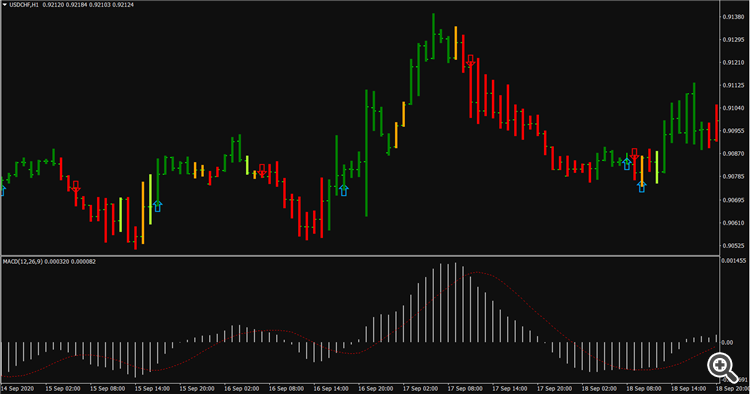Click the 0.90785 price axis label

733,177
